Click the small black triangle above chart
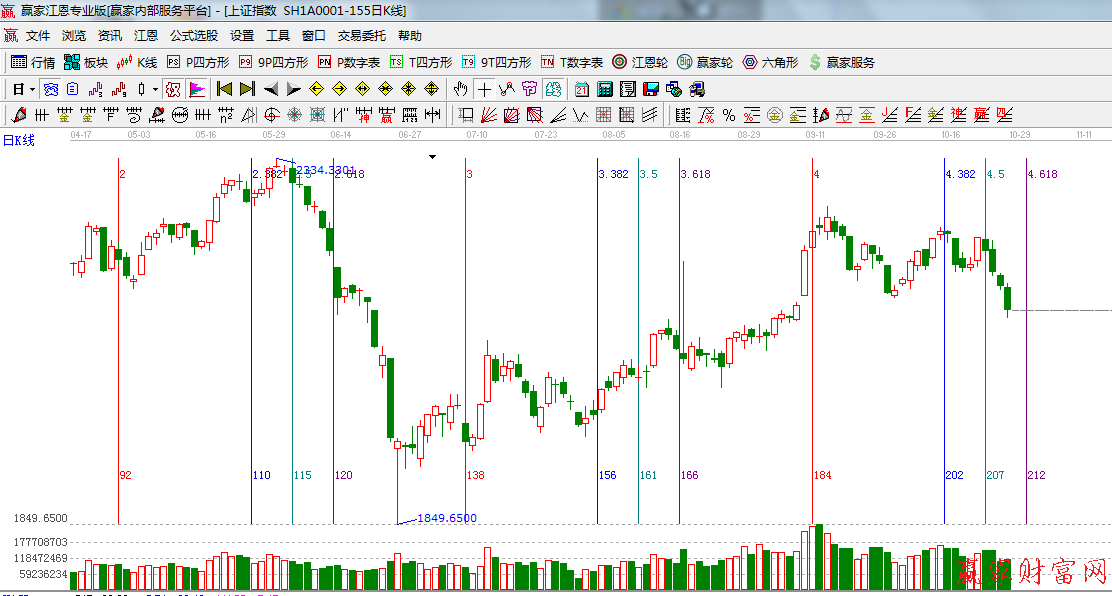Image resolution: width=1112 pixels, height=596 pixels. pyautogui.click(x=433, y=157)
